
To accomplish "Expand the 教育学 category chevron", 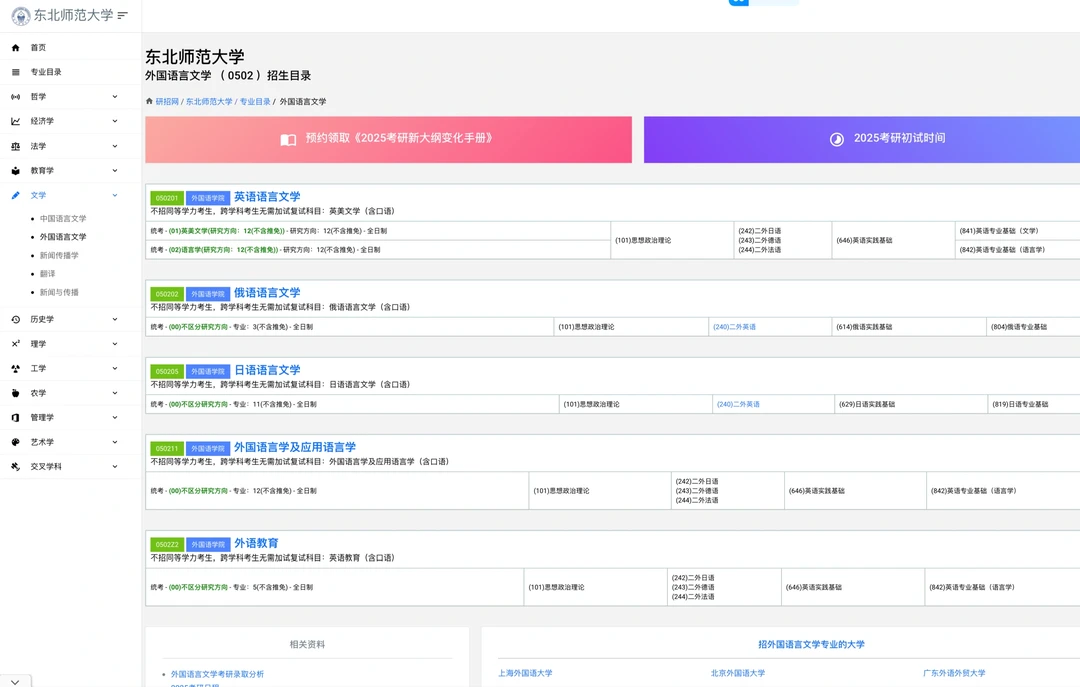I will [115, 171].
